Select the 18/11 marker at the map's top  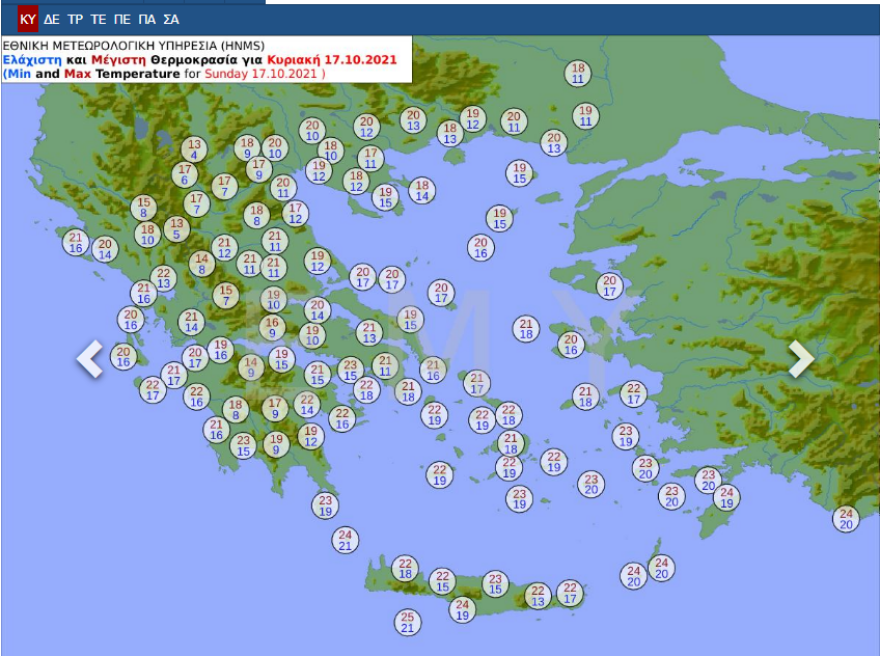coord(578,73)
